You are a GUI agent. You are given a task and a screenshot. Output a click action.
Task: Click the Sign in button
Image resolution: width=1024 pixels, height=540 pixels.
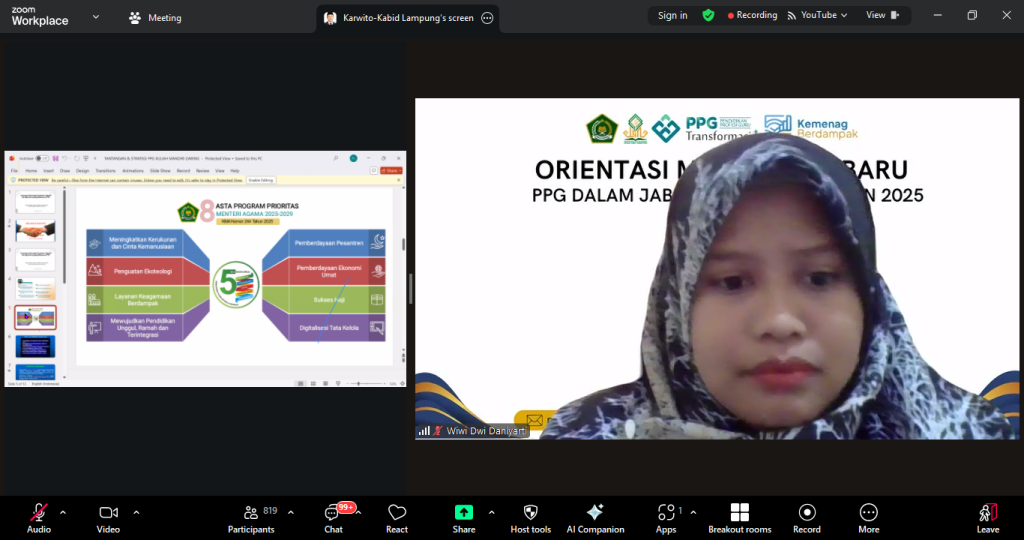pos(673,15)
